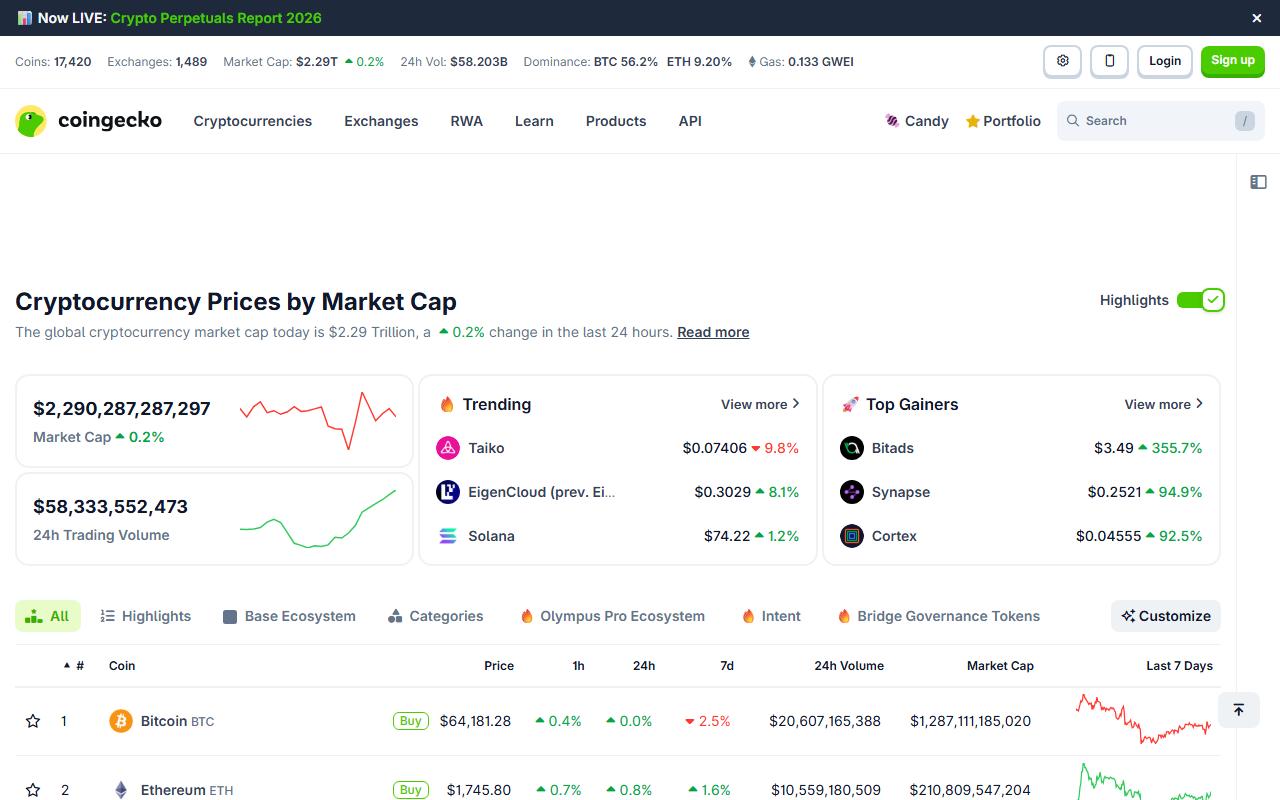Open the Cryptocurrencies nav menu
The height and width of the screenshot is (800, 1280).
click(253, 121)
